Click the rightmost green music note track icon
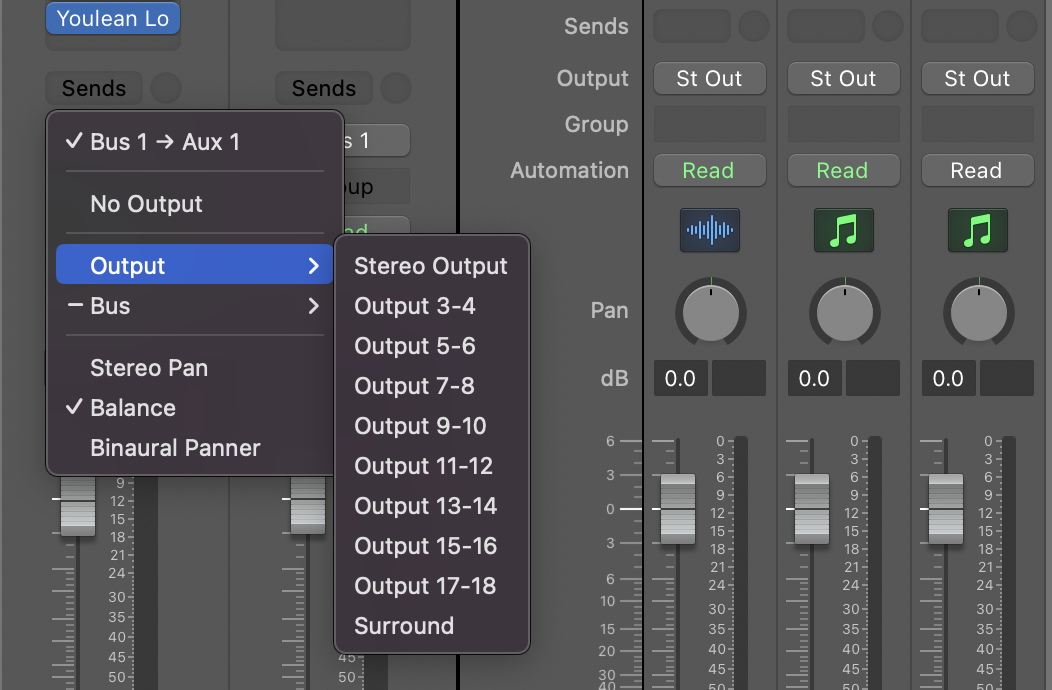1052x690 pixels. pos(978,230)
